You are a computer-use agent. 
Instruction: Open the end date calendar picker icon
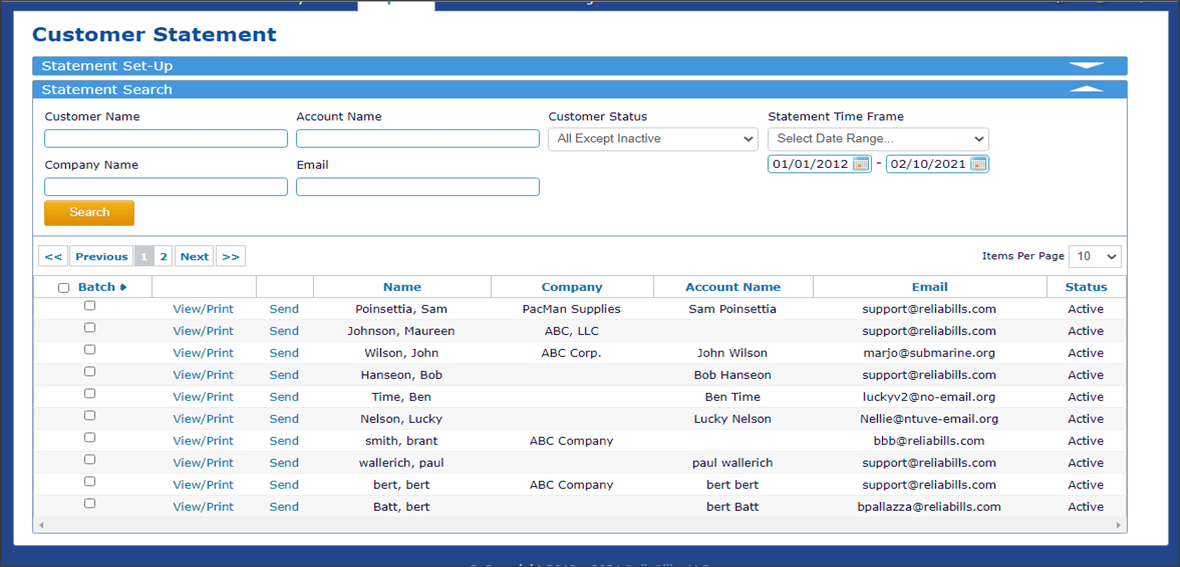978,165
